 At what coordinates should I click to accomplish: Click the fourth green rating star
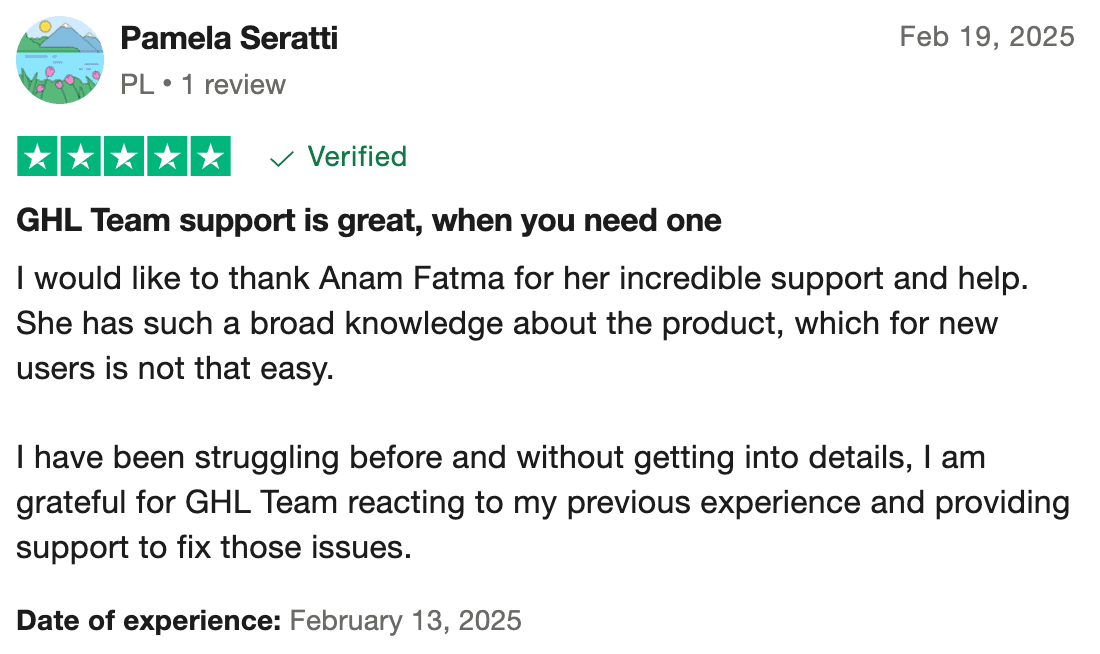pyautogui.click(x=167, y=157)
